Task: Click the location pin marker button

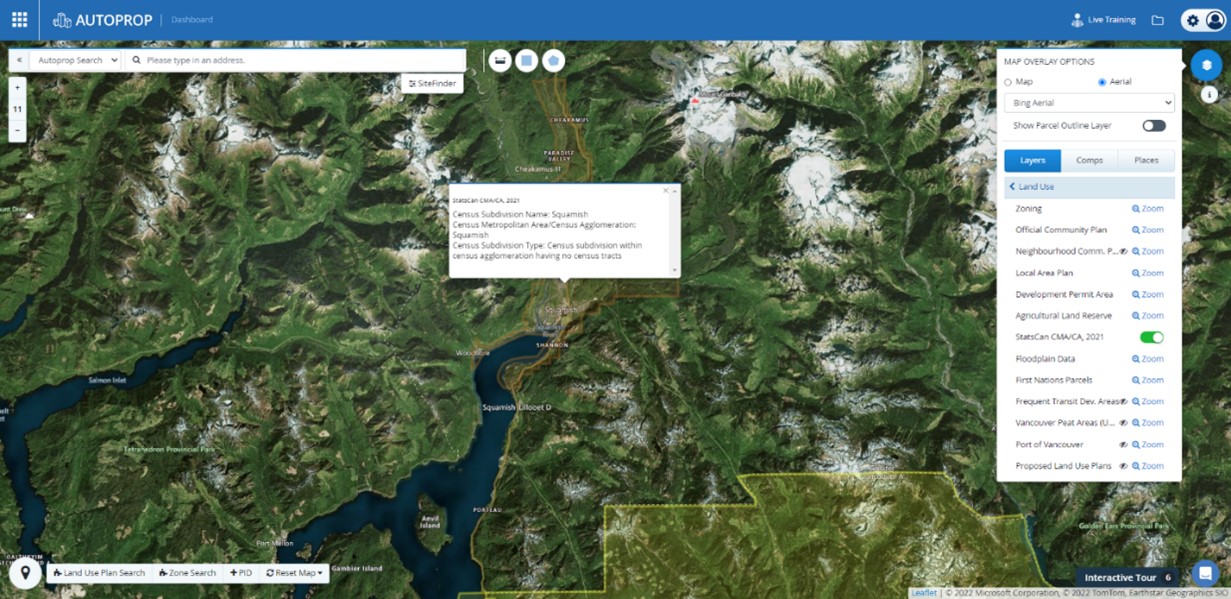Action: tap(25, 573)
